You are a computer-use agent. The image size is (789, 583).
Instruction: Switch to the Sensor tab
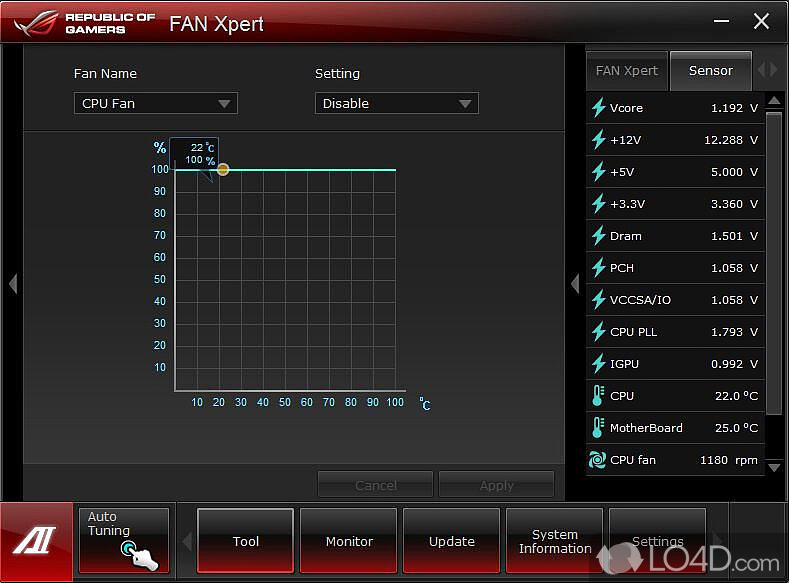711,71
